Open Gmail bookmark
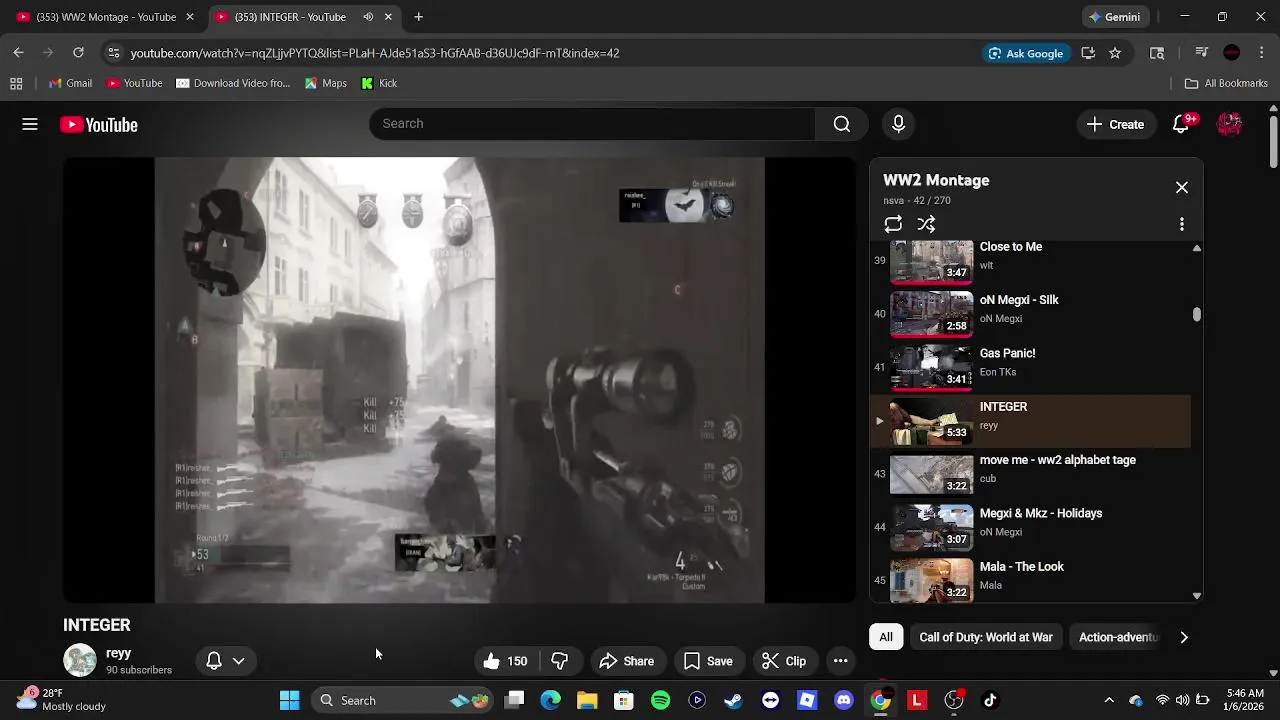Screen dimensions: 1280x720 click(x=70, y=83)
